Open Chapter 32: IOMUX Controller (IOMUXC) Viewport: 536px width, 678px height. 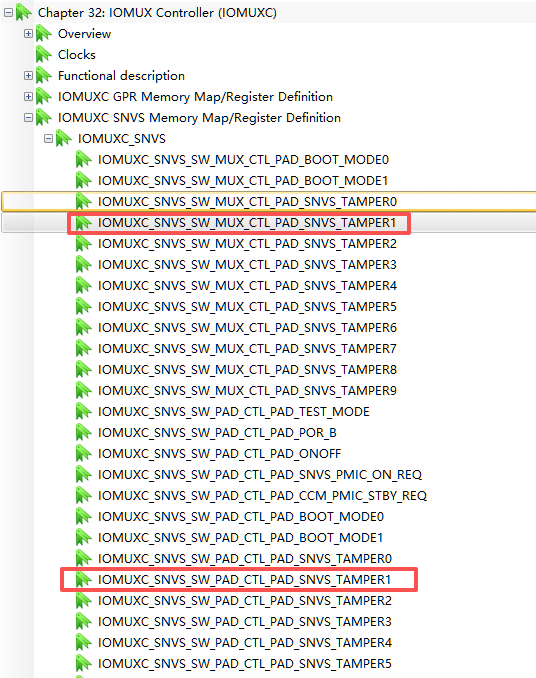(x=157, y=13)
